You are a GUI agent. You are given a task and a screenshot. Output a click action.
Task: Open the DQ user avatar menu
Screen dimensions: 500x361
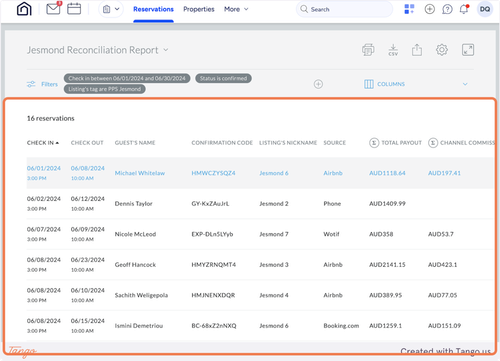[485, 9]
